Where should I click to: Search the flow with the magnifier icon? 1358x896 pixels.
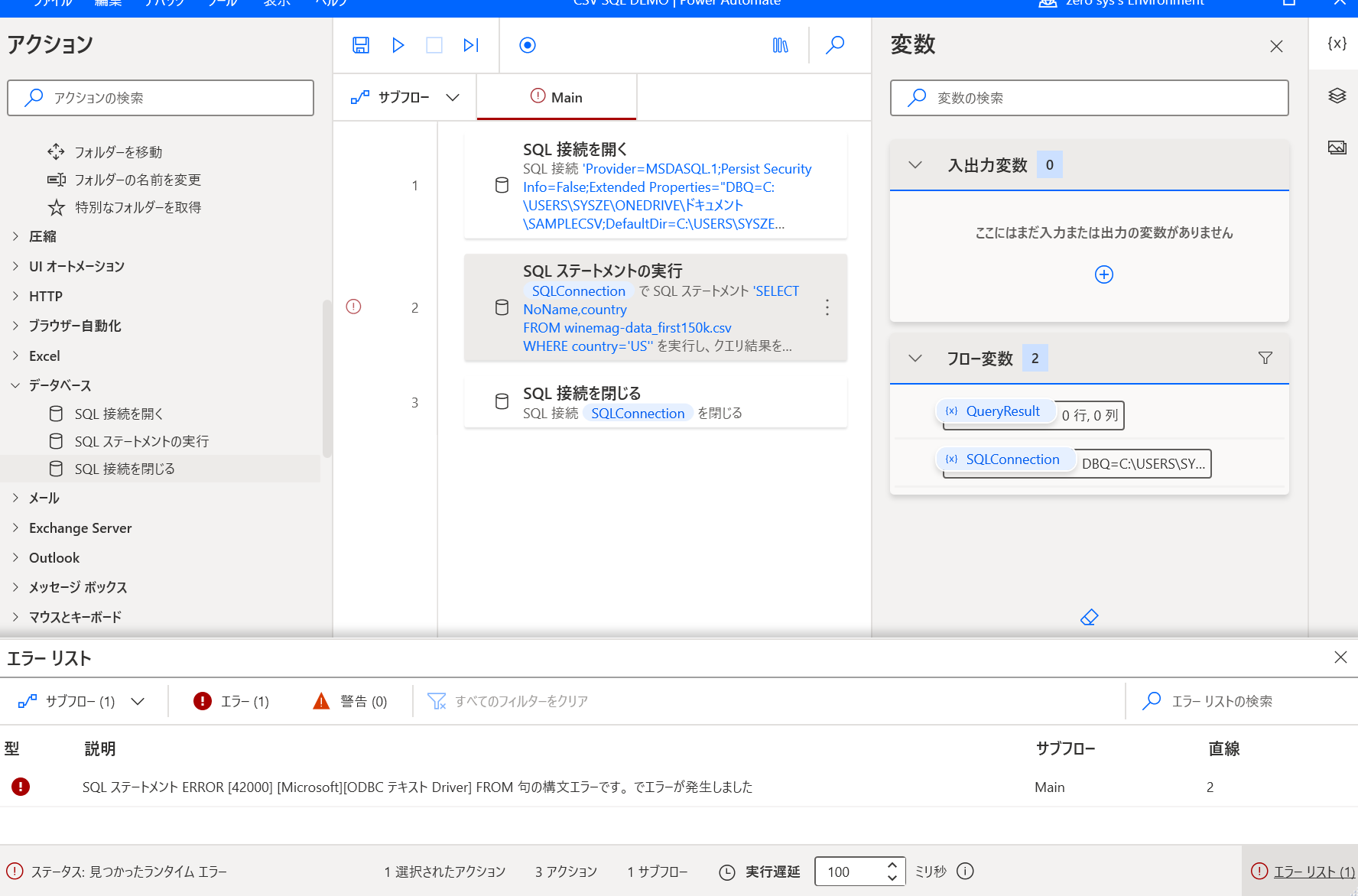click(835, 45)
